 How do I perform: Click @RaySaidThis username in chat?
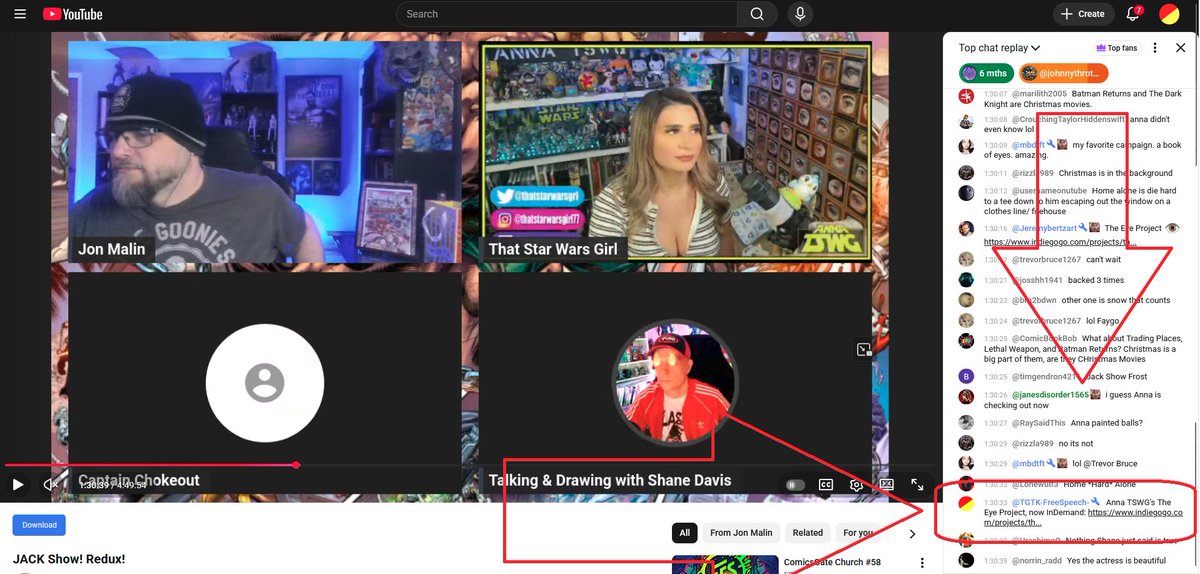click(1038, 423)
